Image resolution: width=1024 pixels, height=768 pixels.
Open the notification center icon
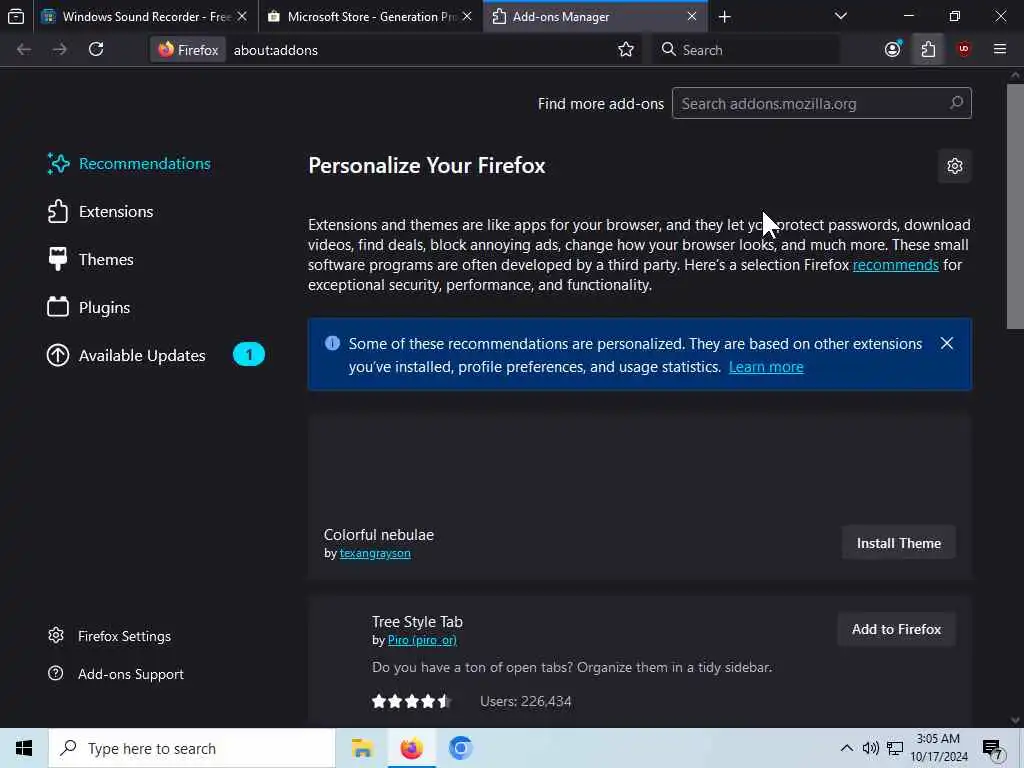point(993,749)
